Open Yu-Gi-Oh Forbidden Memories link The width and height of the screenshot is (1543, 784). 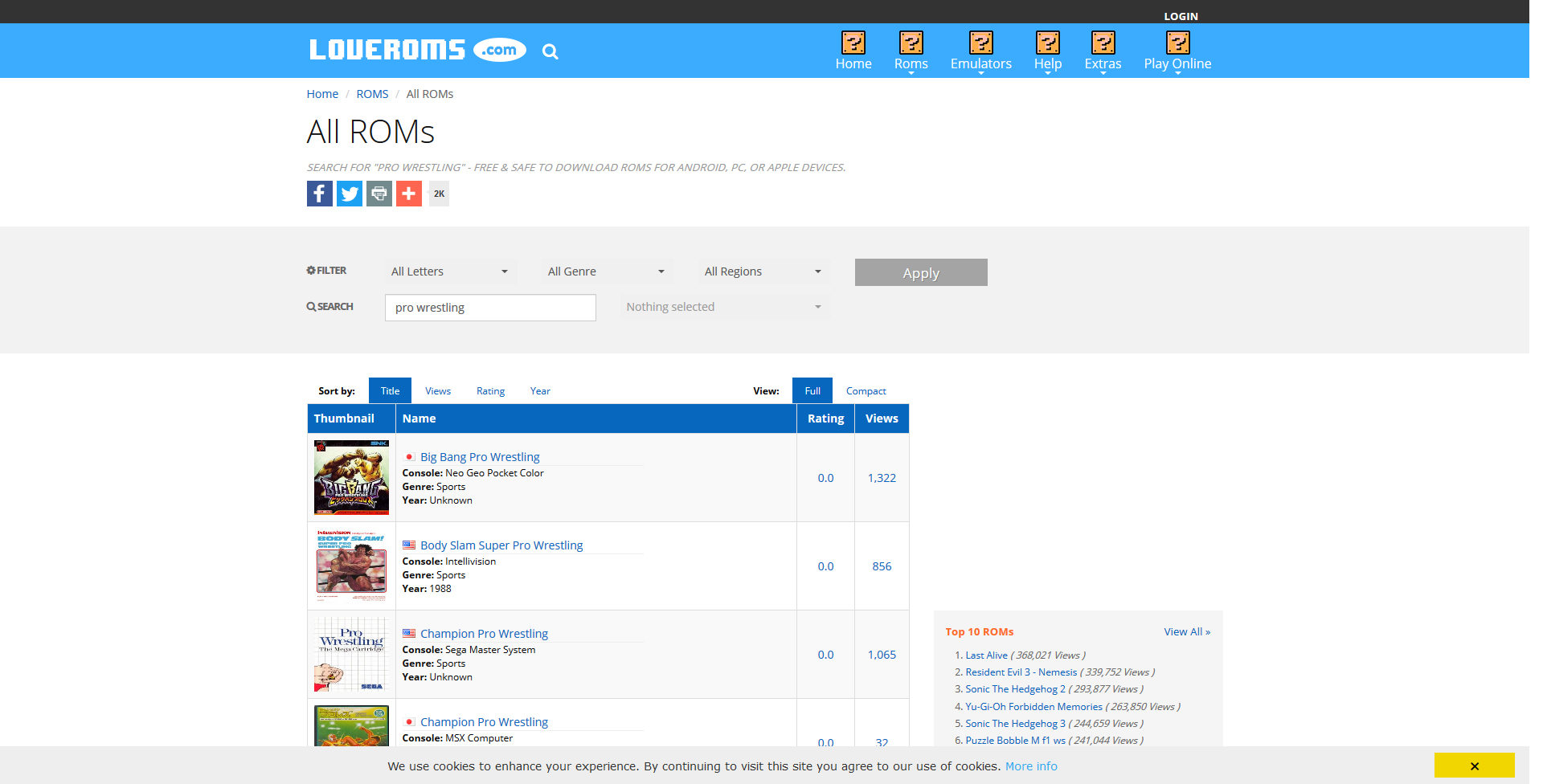[x=1033, y=707]
